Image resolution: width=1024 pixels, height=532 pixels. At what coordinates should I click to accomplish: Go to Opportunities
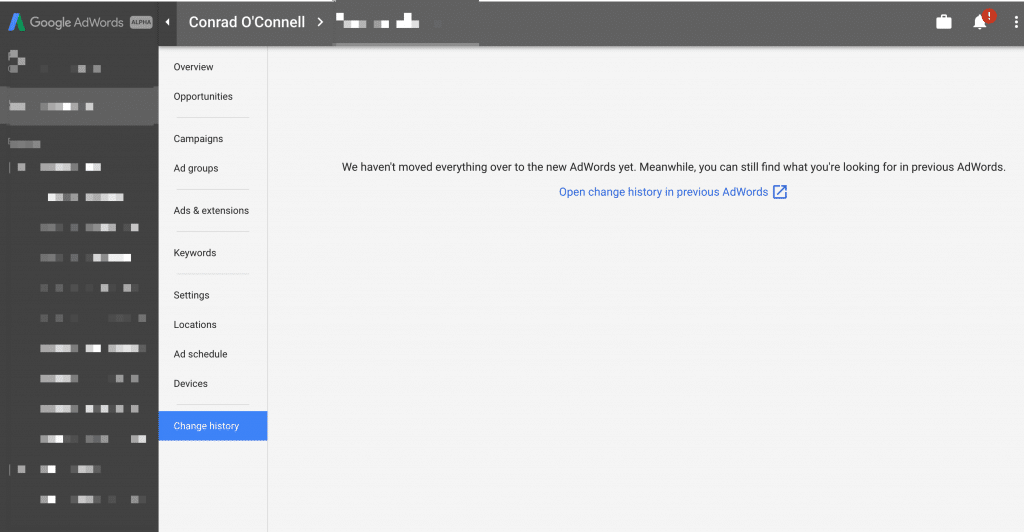click(203, 96)
